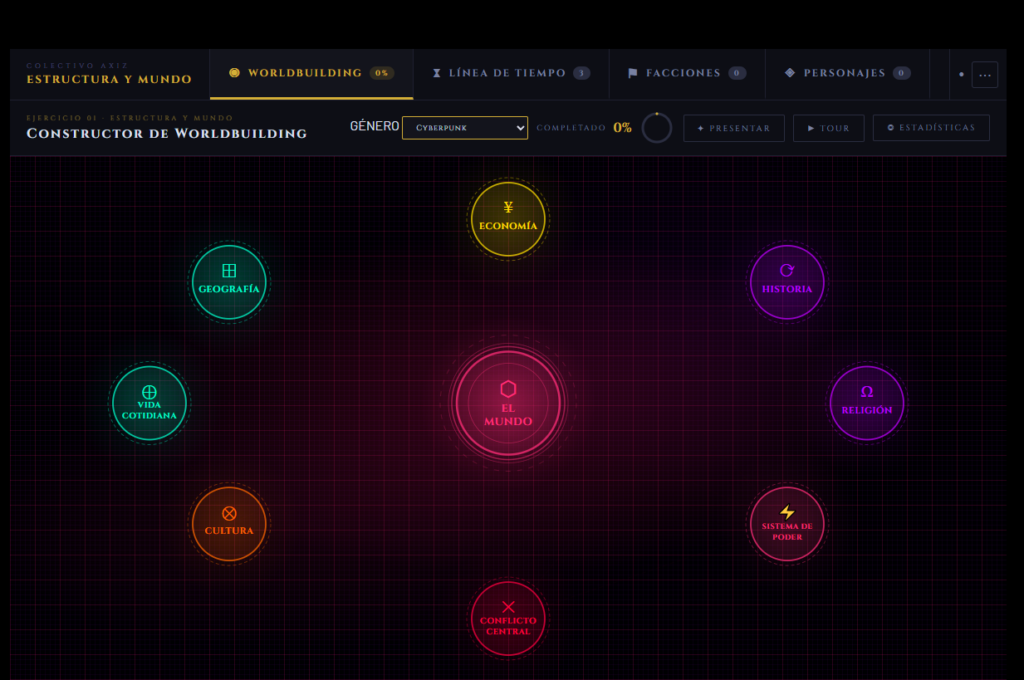1024x680 pixels.
Task: Click the circular completion progress ring
Action: (x=657, y=128)
